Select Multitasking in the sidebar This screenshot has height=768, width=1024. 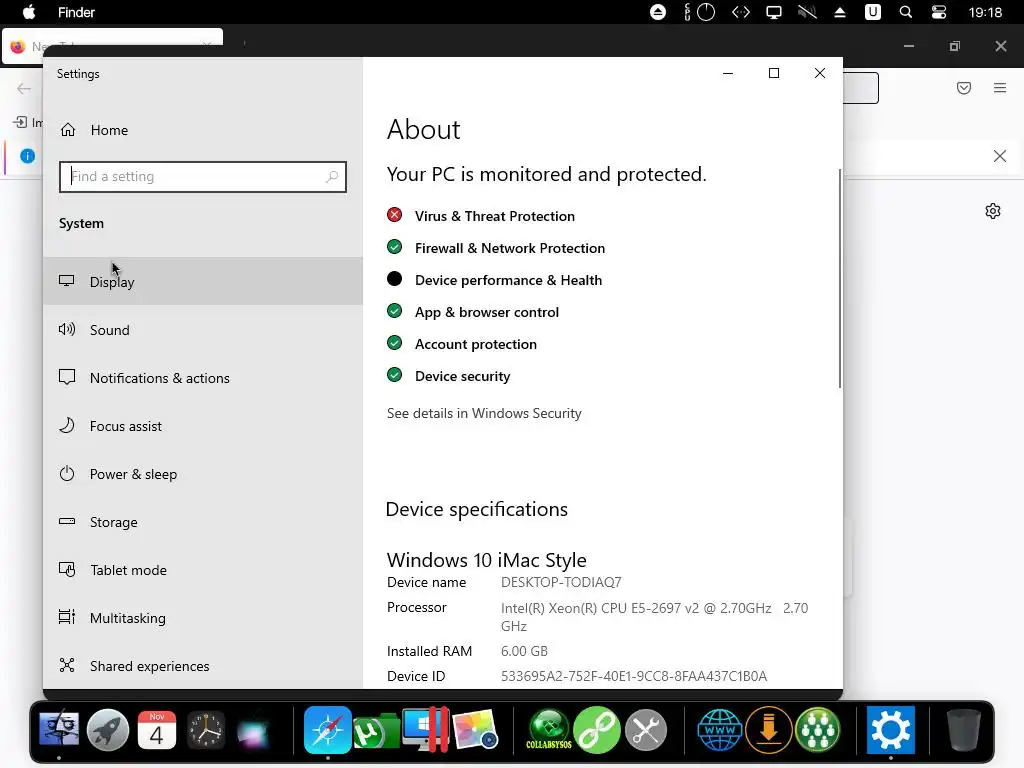[x=202, y=618]
